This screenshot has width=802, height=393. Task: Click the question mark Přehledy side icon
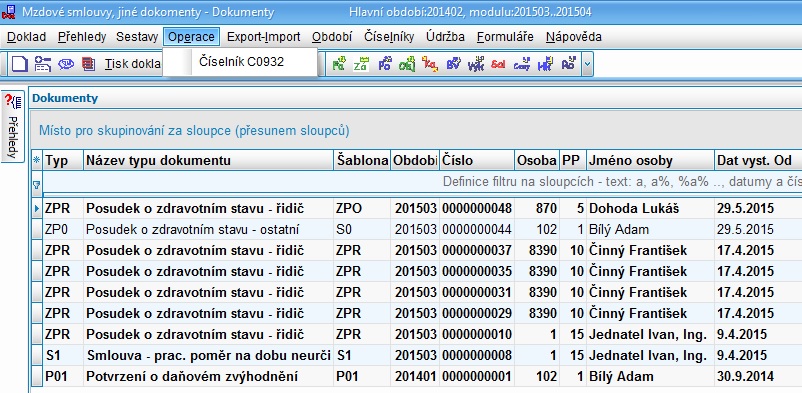tap(12, 101)
